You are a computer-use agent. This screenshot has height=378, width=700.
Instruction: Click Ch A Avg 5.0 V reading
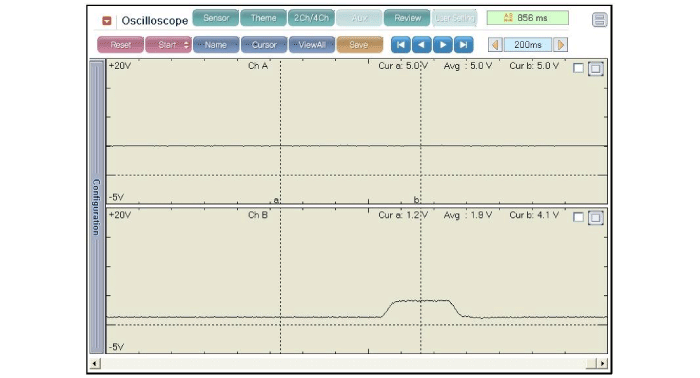(x=468, y=66)
